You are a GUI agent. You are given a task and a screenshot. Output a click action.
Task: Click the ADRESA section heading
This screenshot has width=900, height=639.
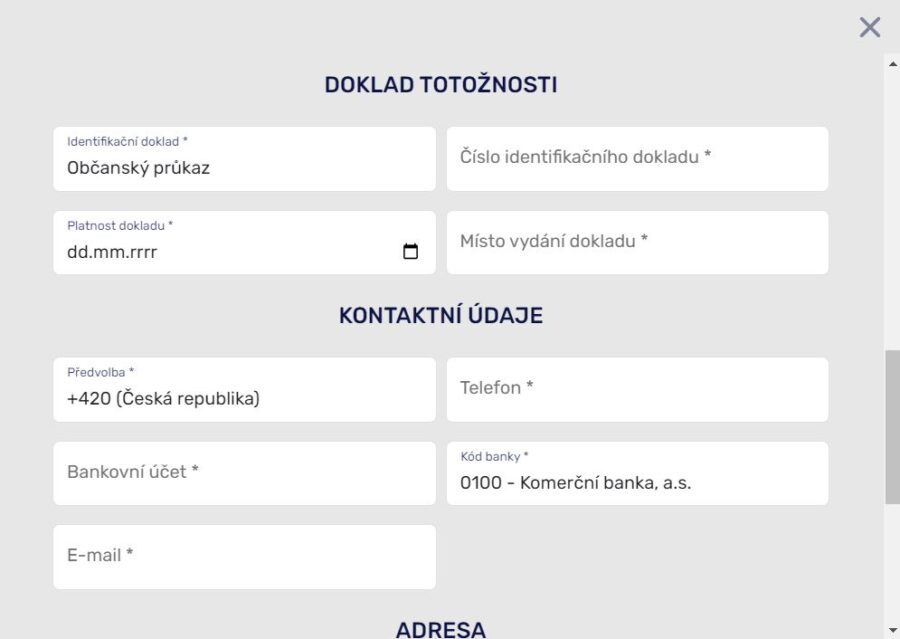tap(440, 629)
